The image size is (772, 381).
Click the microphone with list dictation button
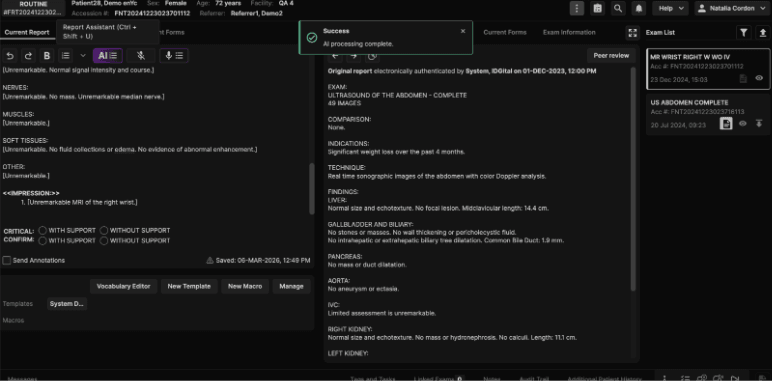coord(174,56)
